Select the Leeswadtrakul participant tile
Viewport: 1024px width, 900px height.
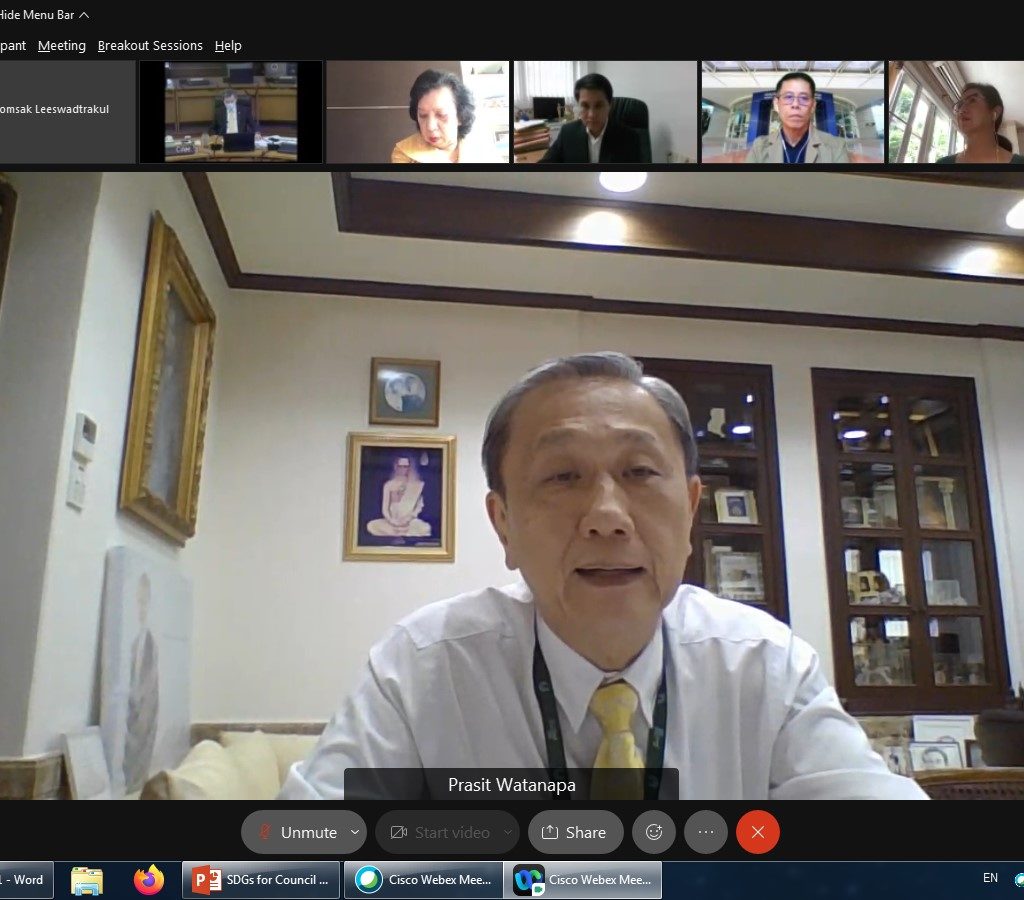[x=66, y=111]
